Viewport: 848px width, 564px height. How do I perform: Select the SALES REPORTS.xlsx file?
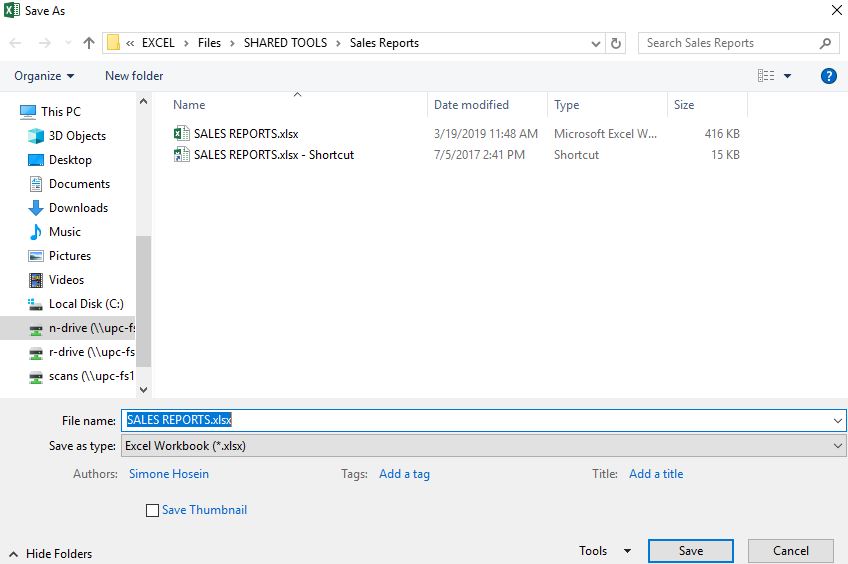pos(246,134)
